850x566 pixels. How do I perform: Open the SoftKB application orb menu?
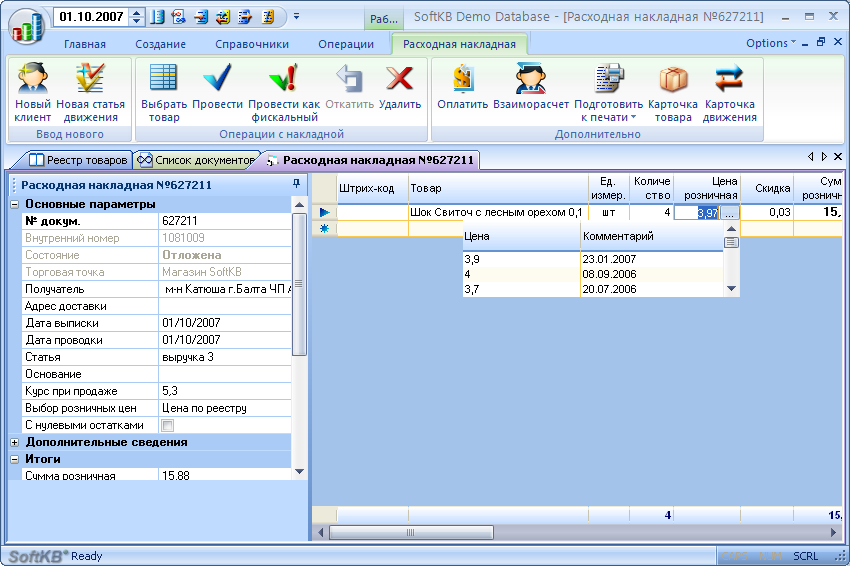pyautogui.click(x=25, y=27)
